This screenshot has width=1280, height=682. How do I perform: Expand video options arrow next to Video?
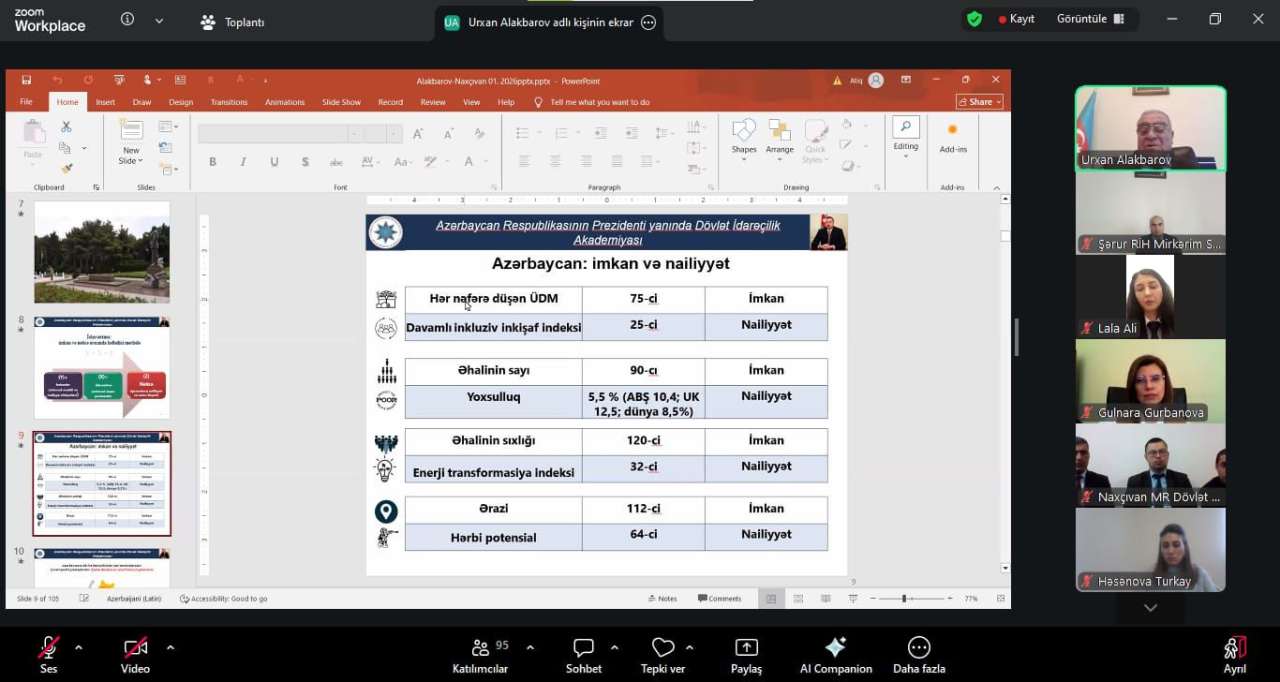[x=170, y=647]
